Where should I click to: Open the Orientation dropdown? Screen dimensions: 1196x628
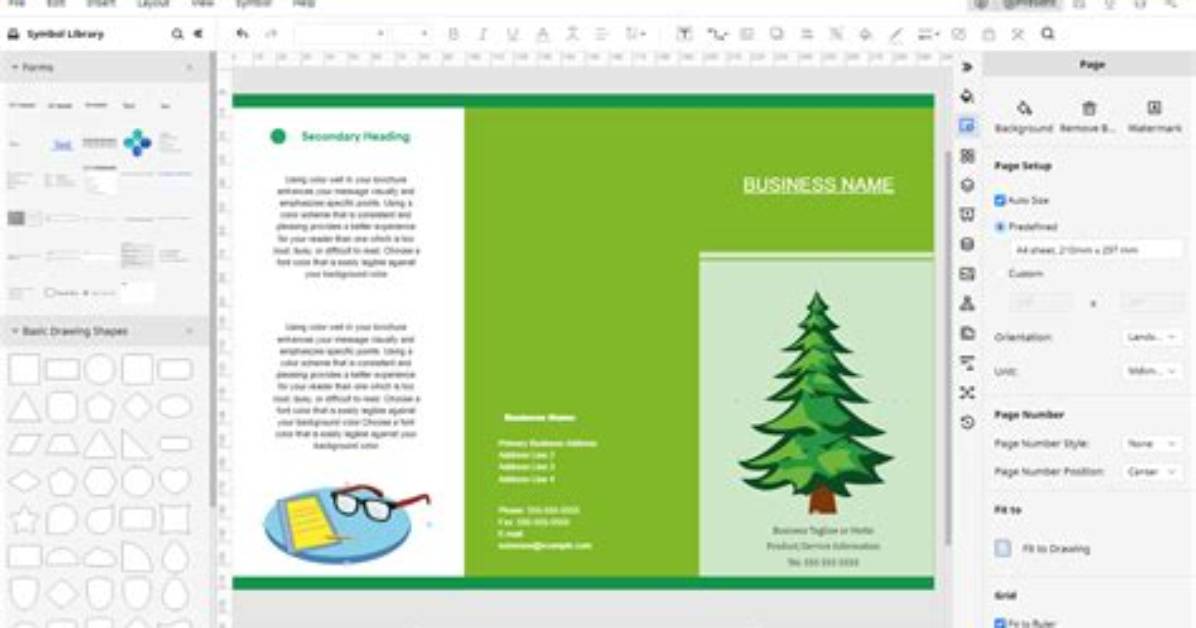(1153, 337)
